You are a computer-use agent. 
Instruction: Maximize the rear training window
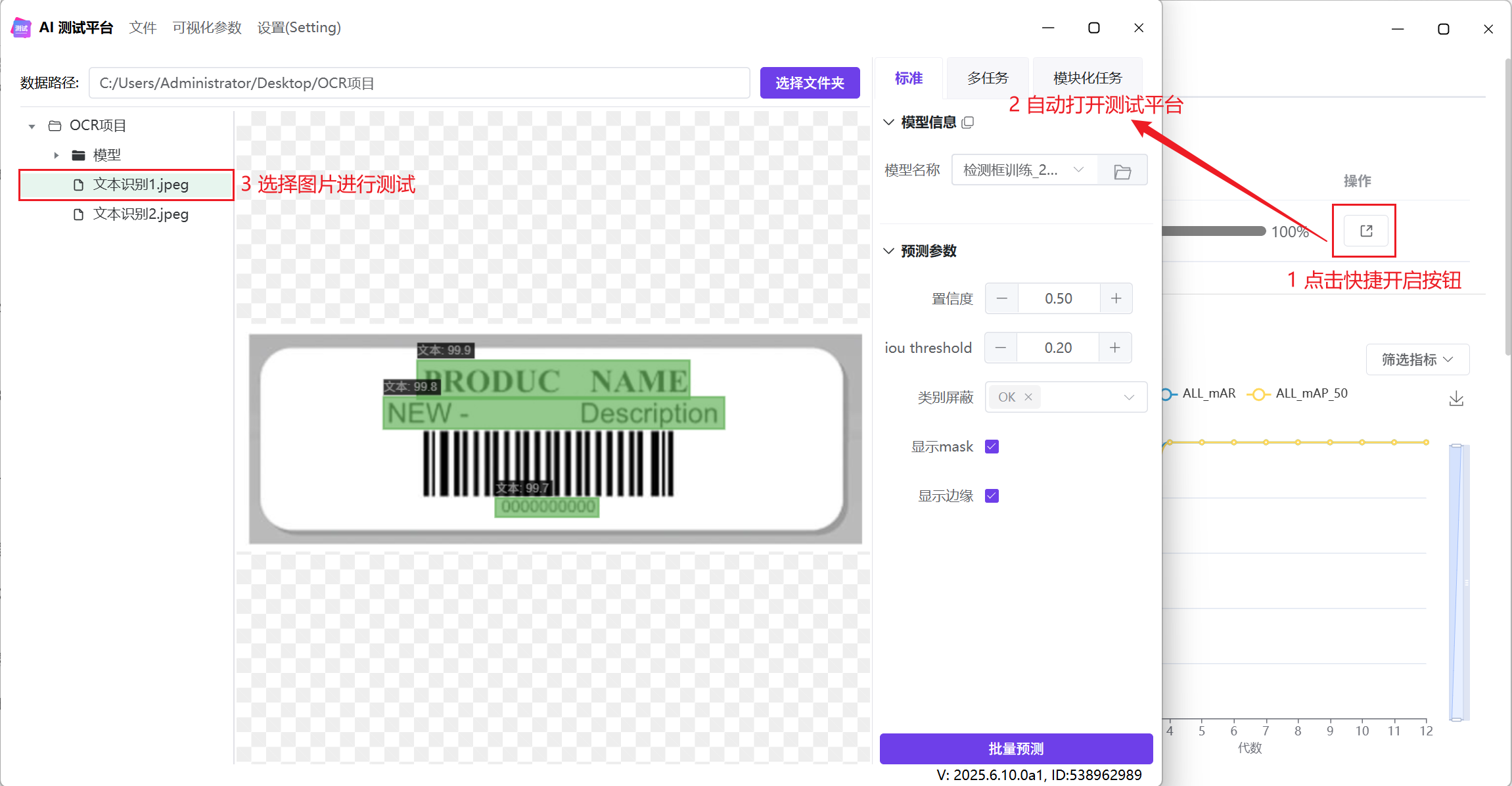[x=1443, y=29]
